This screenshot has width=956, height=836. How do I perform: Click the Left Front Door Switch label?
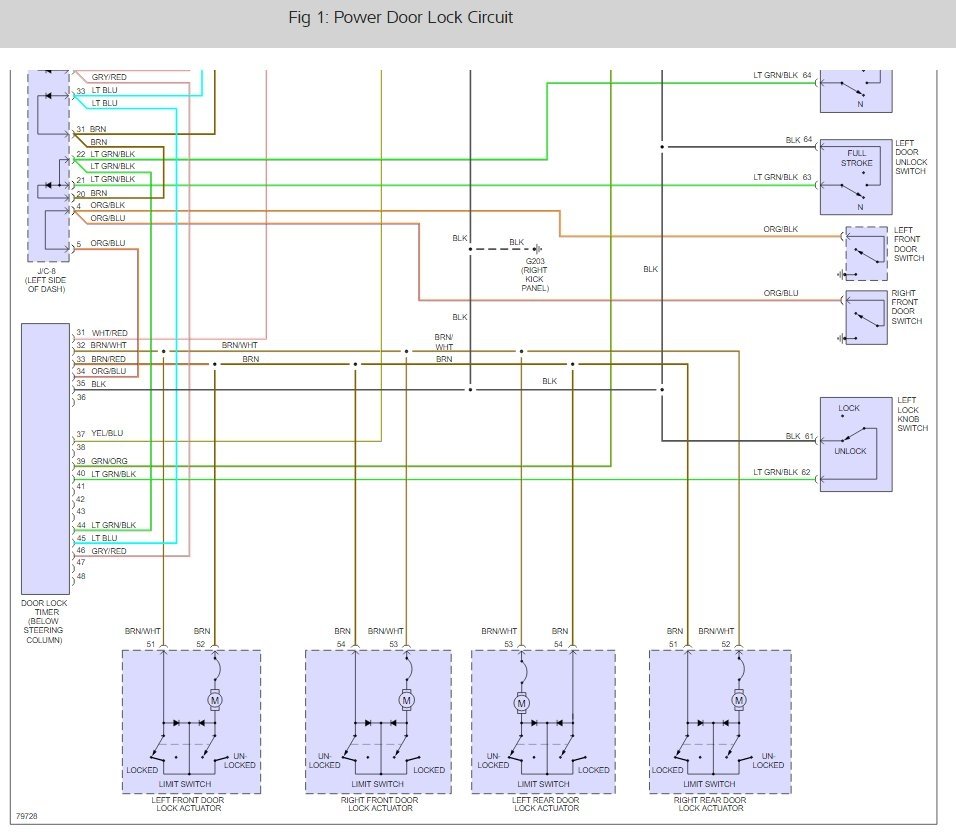pos(908,244)
